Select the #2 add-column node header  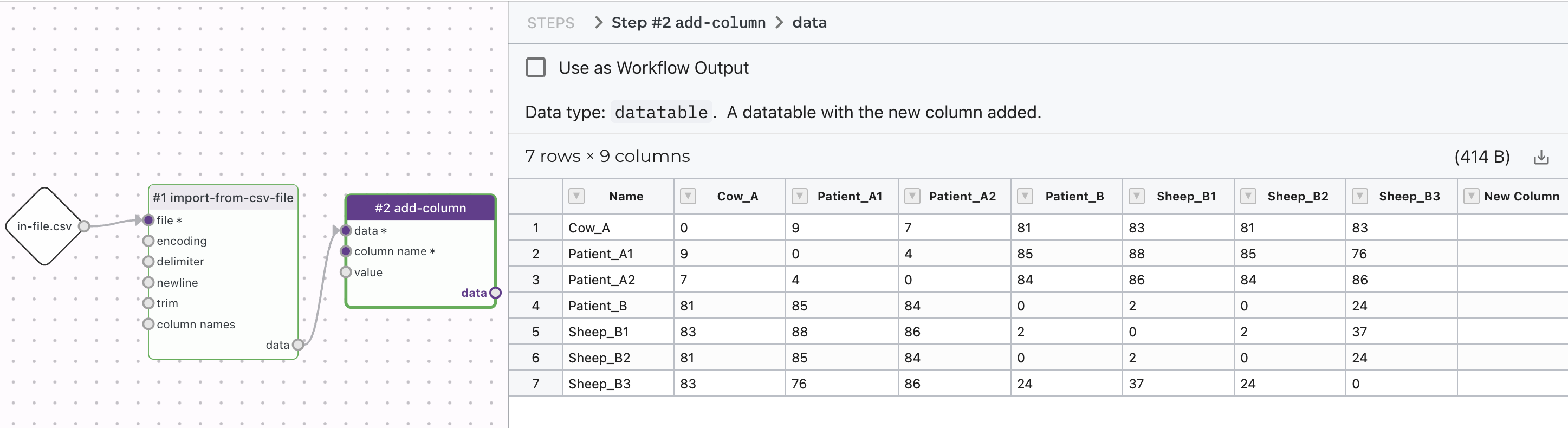[420, 208]
